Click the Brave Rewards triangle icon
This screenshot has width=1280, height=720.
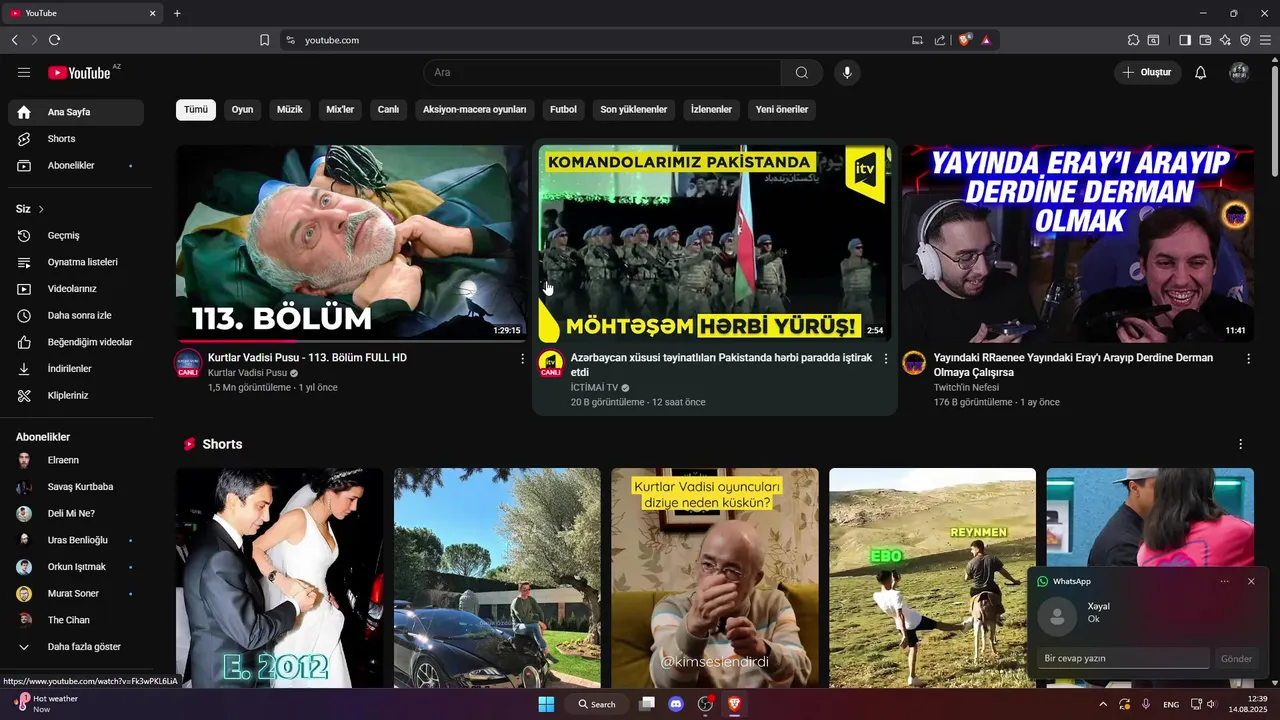pos(986,40)
